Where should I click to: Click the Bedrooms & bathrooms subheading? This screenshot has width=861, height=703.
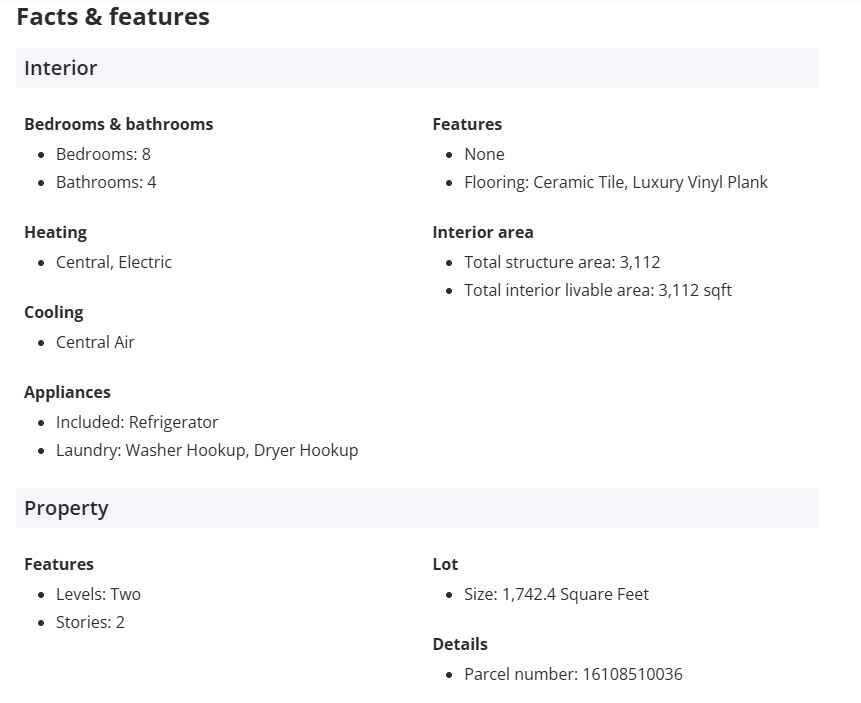click(x=119, y=124)
